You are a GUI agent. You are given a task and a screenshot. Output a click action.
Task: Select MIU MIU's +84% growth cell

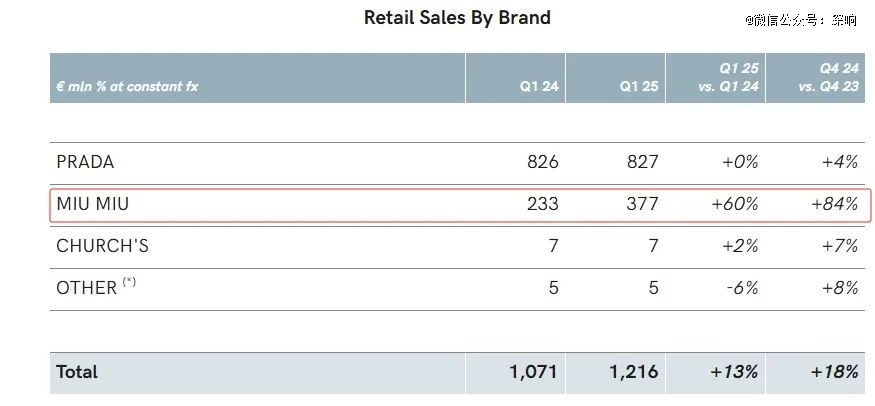[x=835, y=204]
